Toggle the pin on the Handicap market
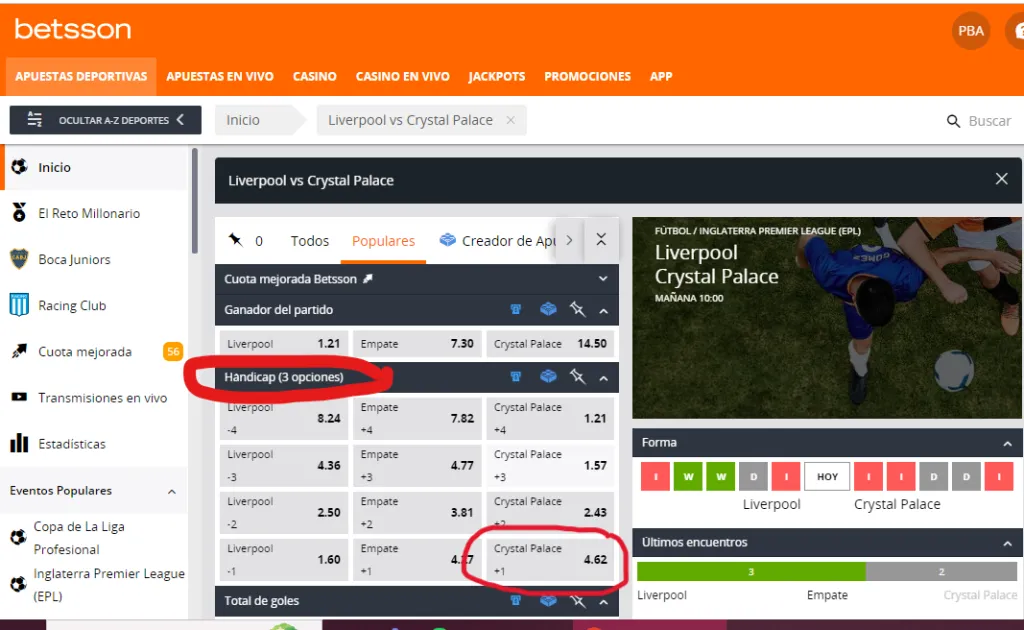This screenshot has height=630, width=1024. 577,377
